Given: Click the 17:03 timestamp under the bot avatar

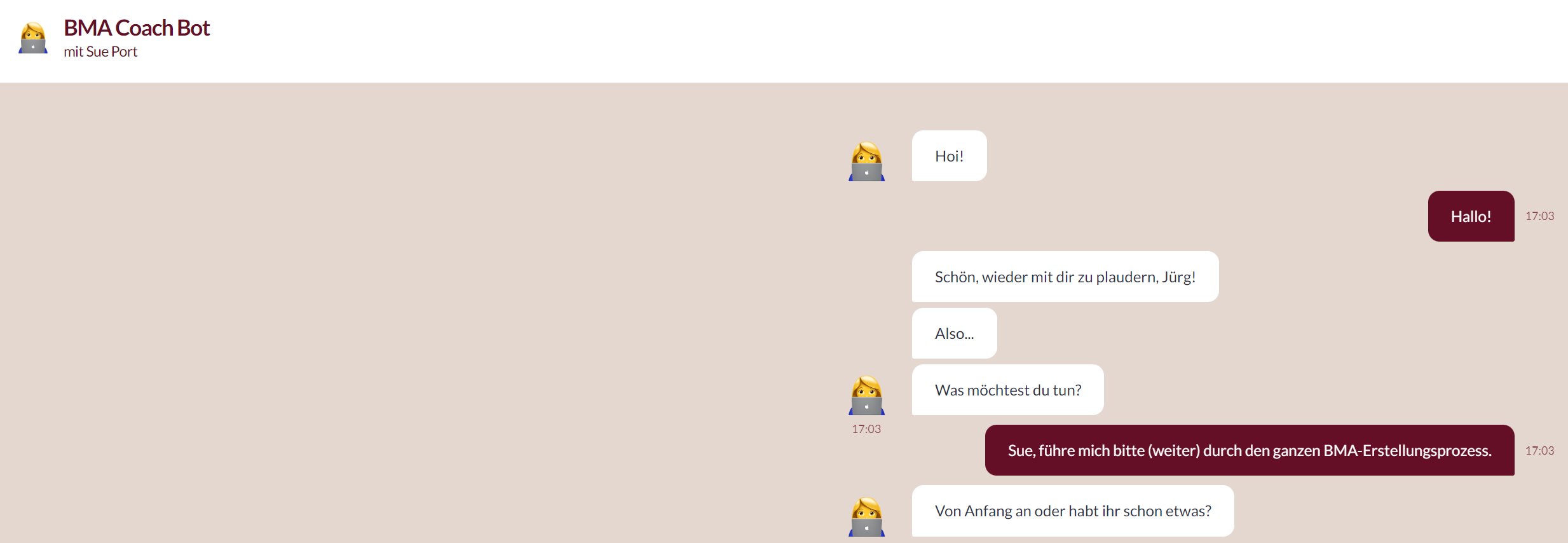Looking at the screenshot, I should 866,429.
